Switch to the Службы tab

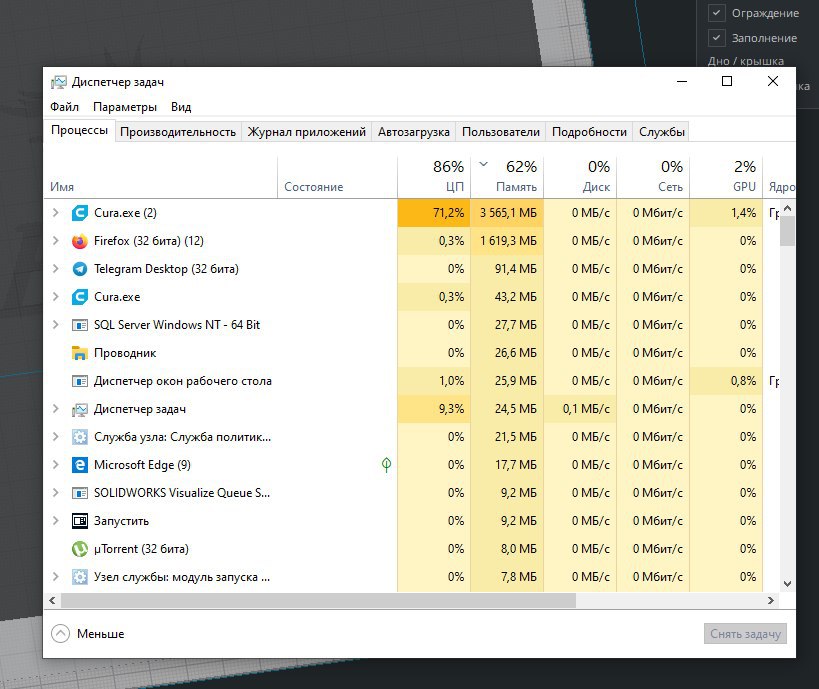coord(662,132)
